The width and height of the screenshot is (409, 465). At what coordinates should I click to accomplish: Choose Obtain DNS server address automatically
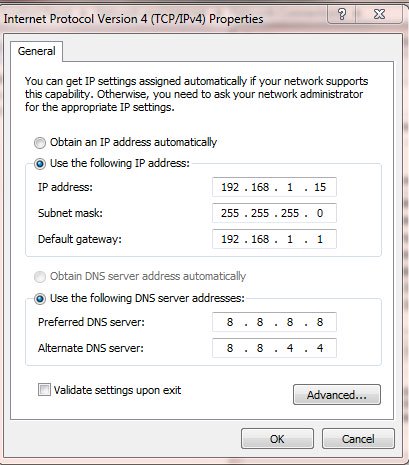[x=40, y=277]
